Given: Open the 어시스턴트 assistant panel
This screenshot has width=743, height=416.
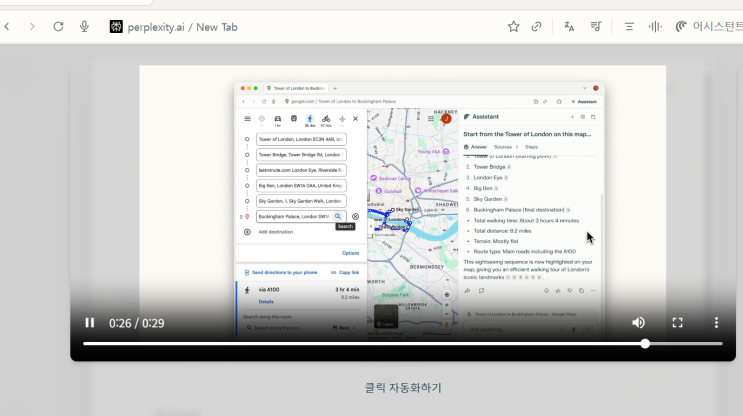Looking at the screenshot, I should pyautogui.click(x=709, y=27).
